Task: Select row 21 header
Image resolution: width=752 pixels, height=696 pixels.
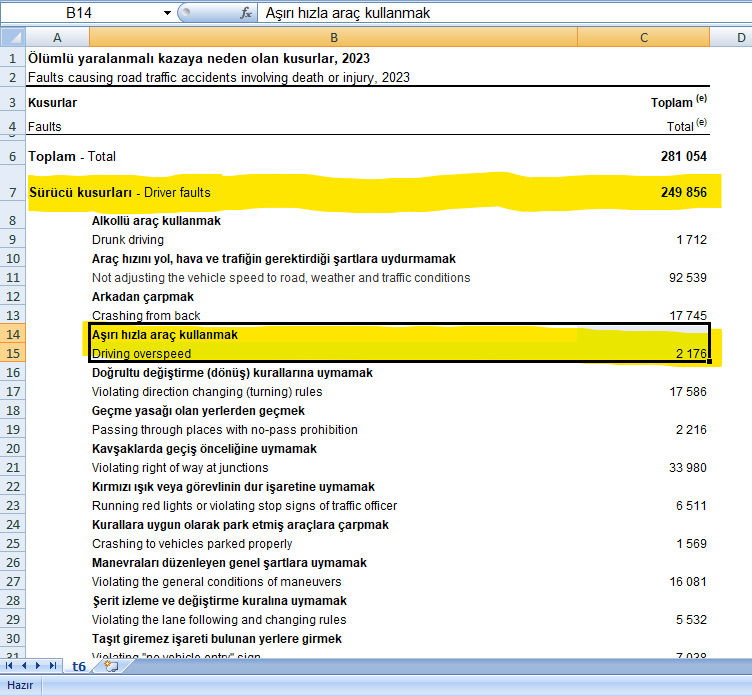Action: pos(13,468)
